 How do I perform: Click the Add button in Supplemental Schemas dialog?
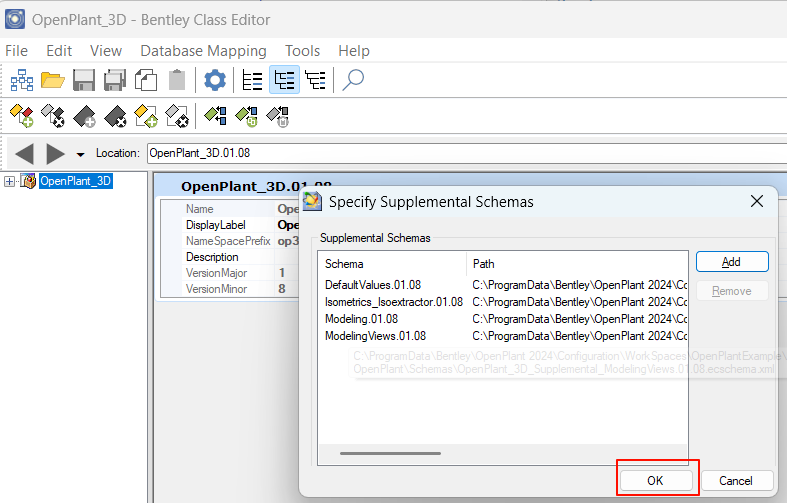coord(732,262)
